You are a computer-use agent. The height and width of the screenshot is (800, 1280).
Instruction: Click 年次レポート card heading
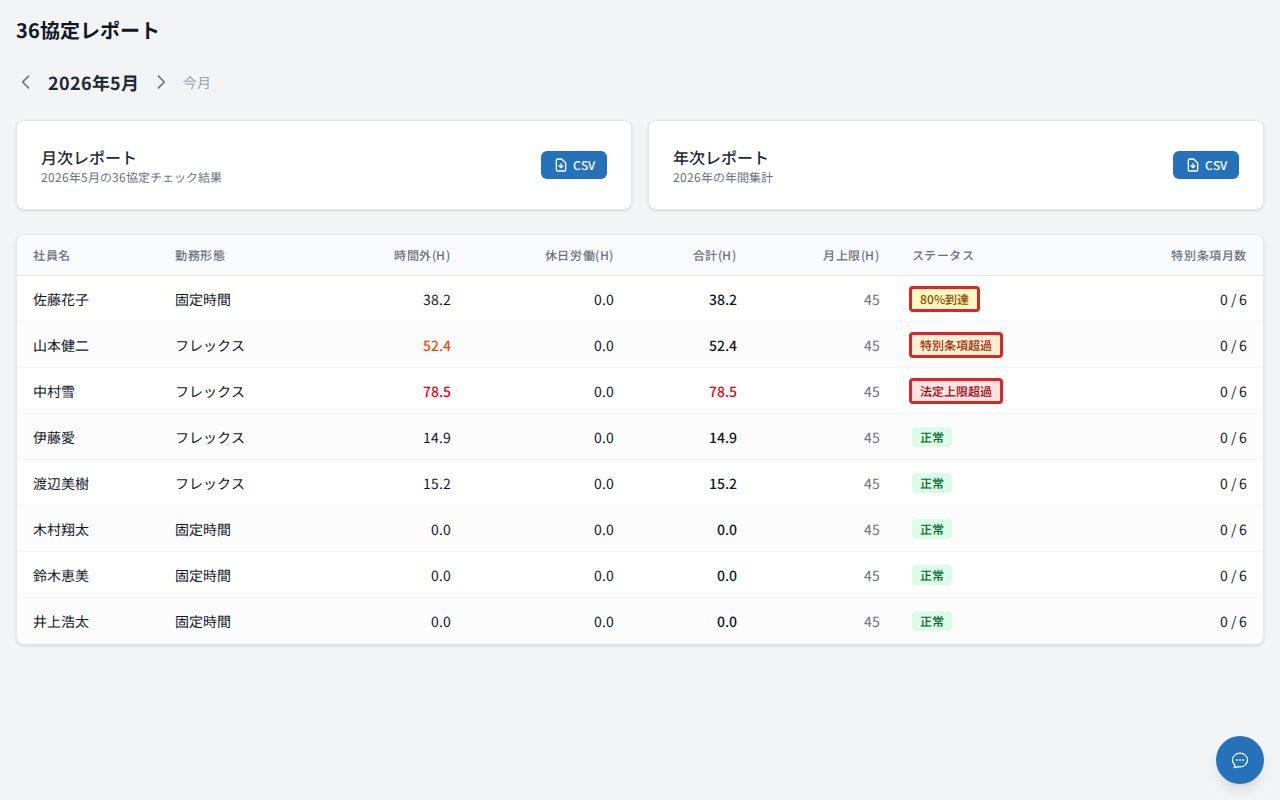(x=721, y=158)
